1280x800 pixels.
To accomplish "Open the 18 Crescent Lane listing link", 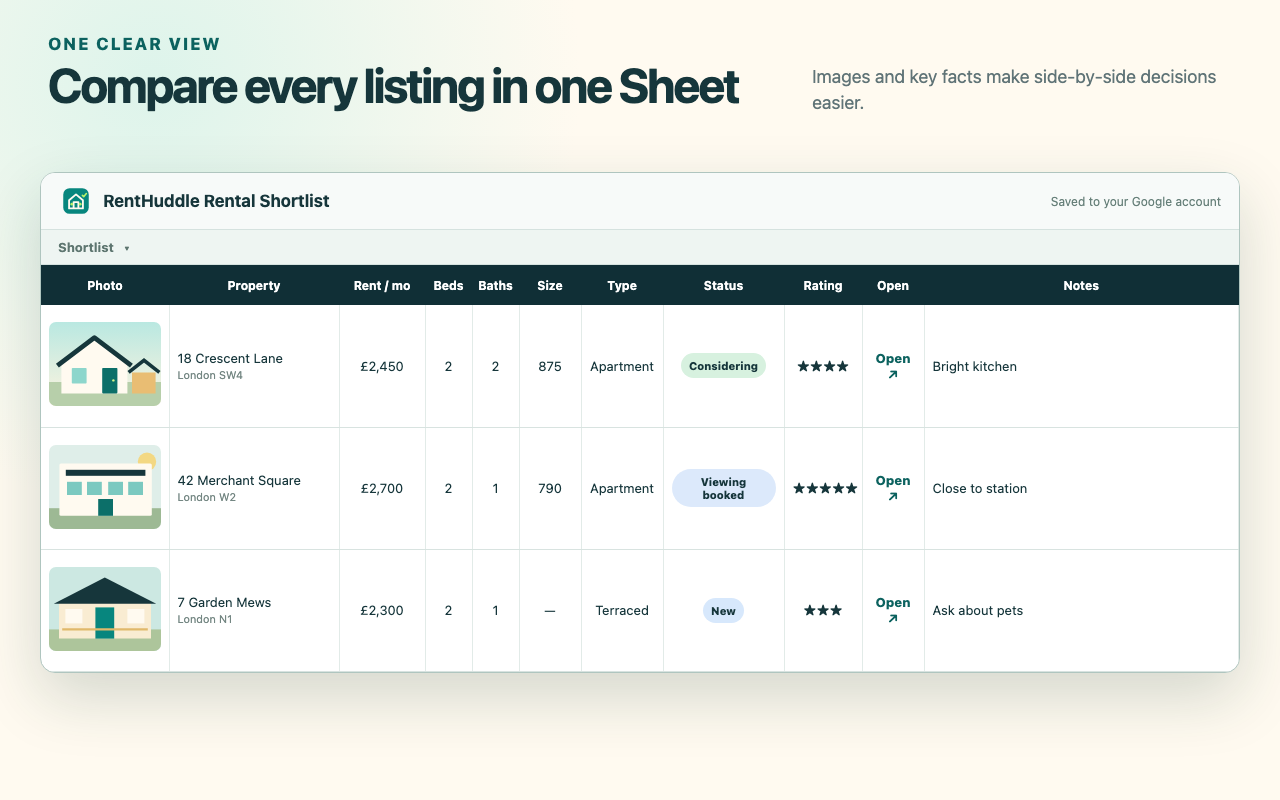I will click(x=893, y=366).
